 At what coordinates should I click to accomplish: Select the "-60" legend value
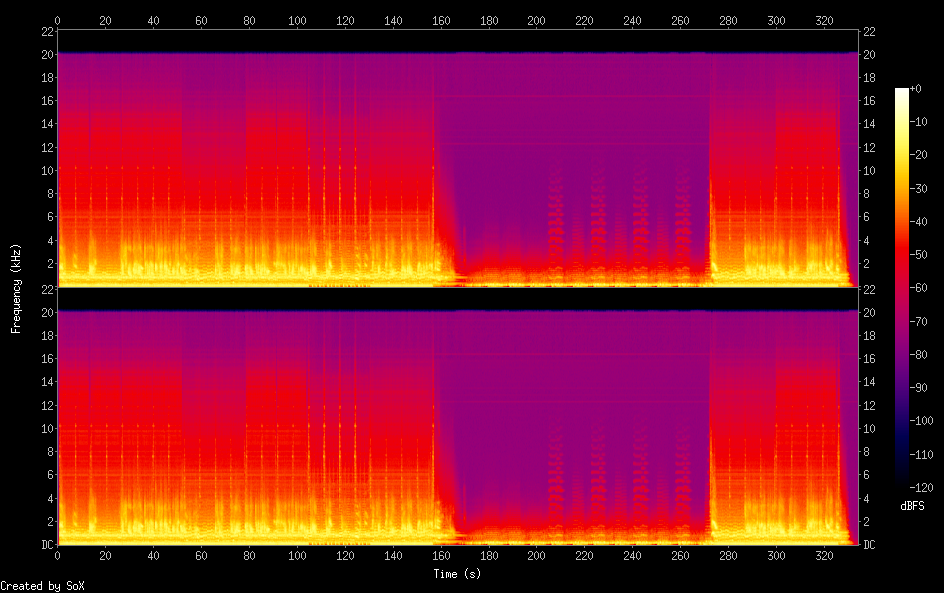click(x=918, y=288)
